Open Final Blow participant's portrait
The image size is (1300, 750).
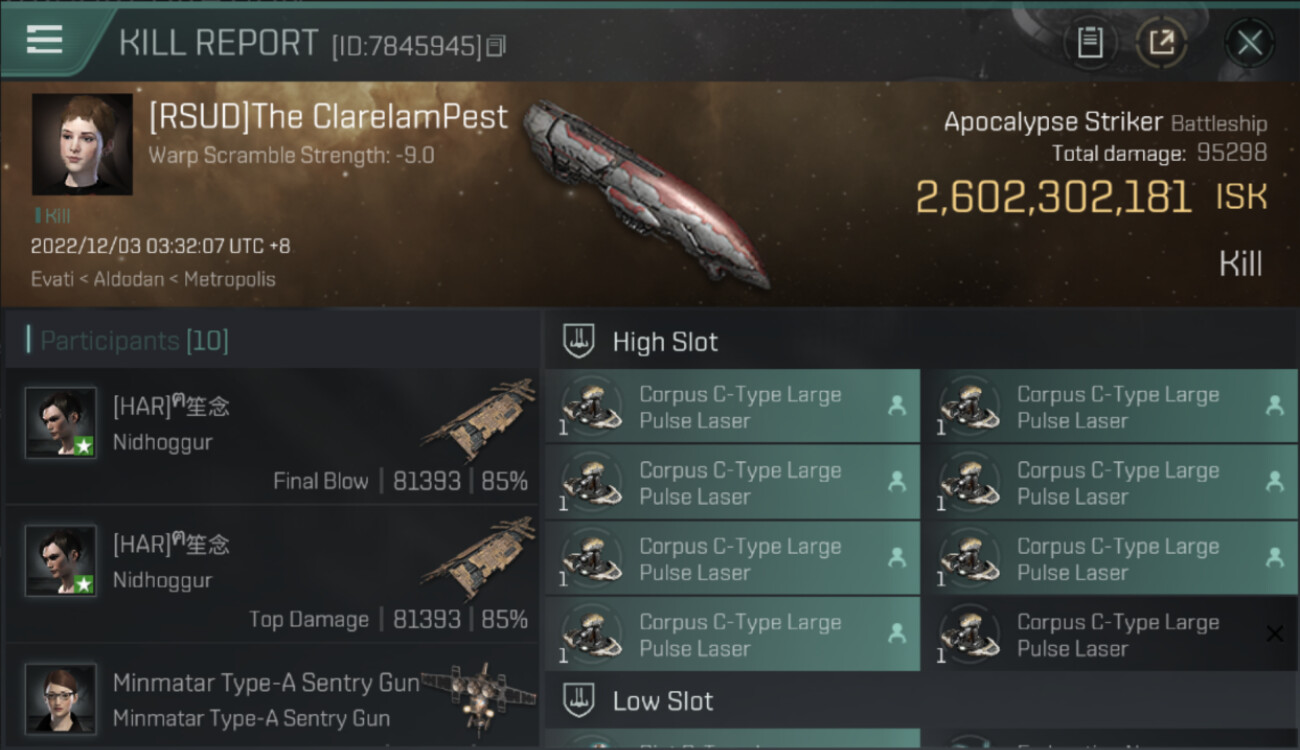click(x=61, y=423)
